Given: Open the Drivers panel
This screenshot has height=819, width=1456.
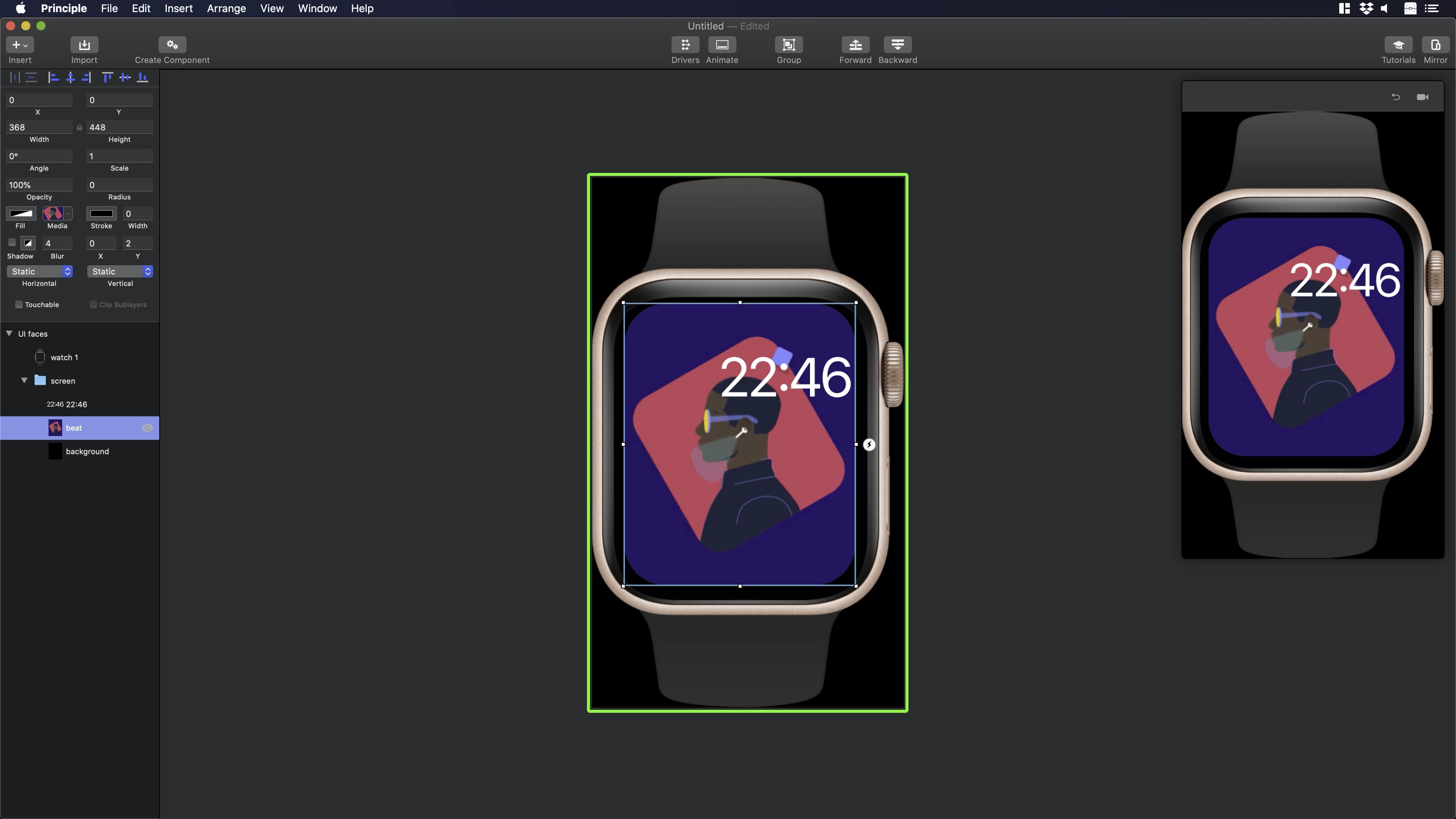Looking at the screenshot, I should pos(685,50).
